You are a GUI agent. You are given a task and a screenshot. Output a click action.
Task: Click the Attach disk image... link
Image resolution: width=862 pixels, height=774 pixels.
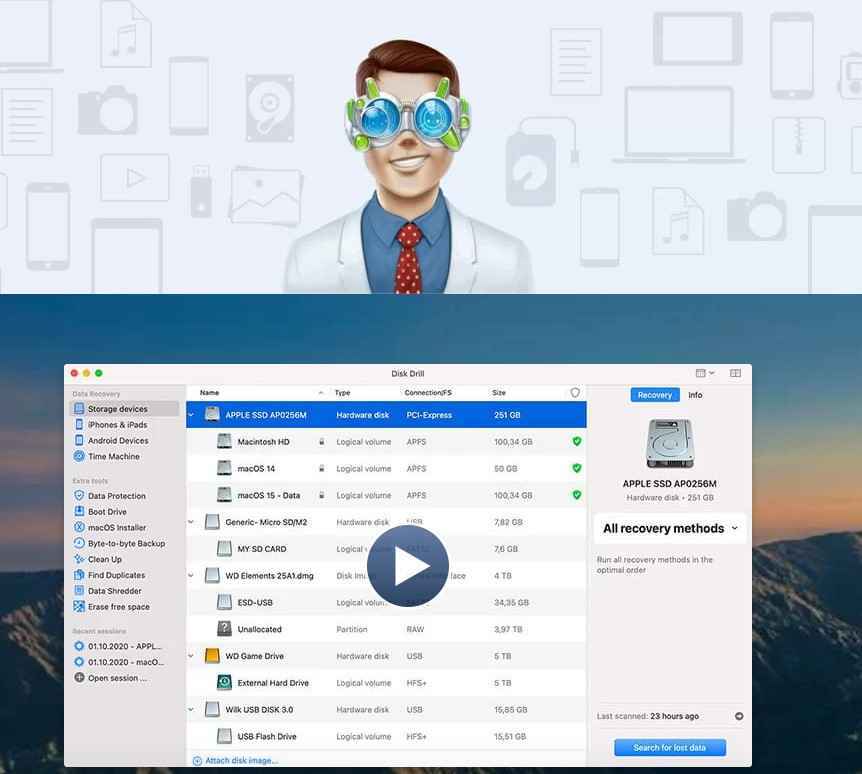coord(235,761)
